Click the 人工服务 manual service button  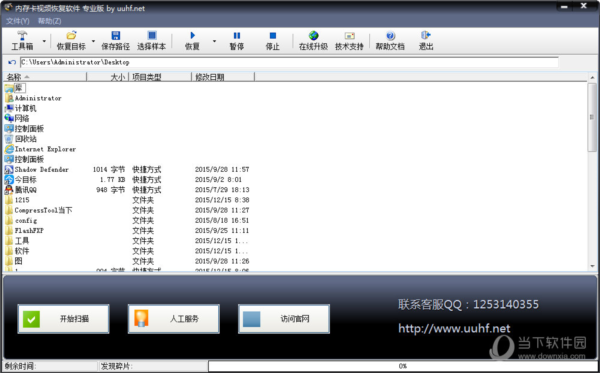point(174,319)
